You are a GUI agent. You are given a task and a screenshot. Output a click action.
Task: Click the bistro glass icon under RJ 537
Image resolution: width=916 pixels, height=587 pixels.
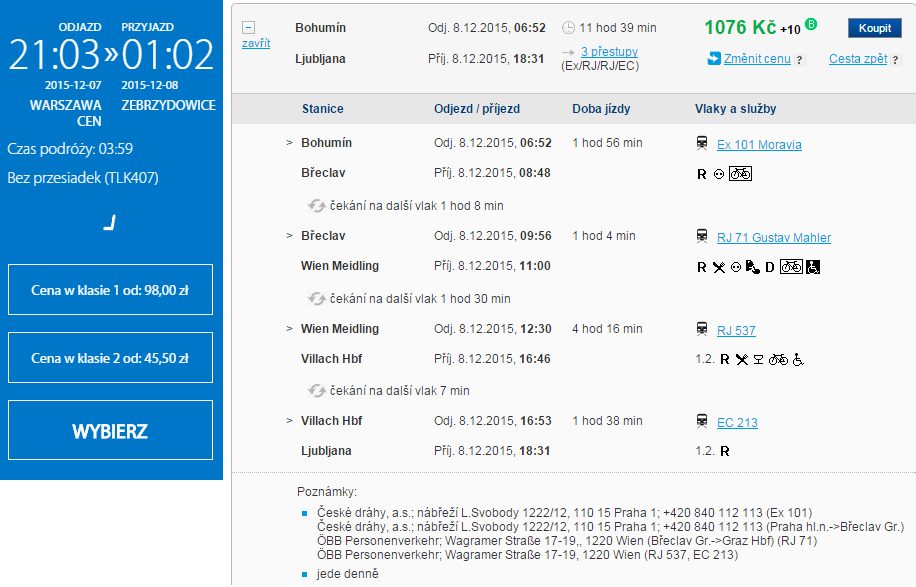tap(758, 359)
